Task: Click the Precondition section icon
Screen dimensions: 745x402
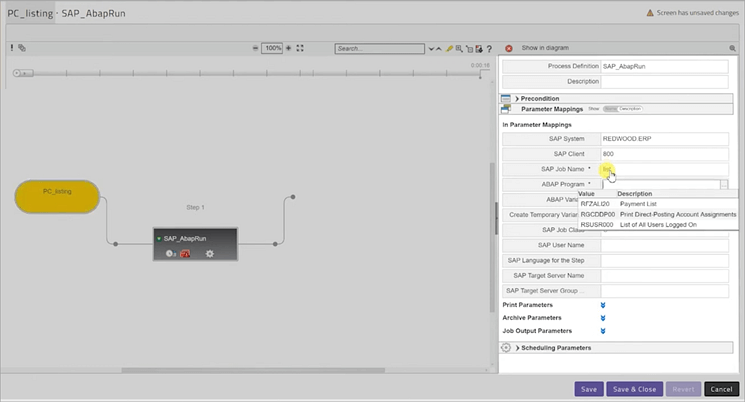Action: click(506, 98)
